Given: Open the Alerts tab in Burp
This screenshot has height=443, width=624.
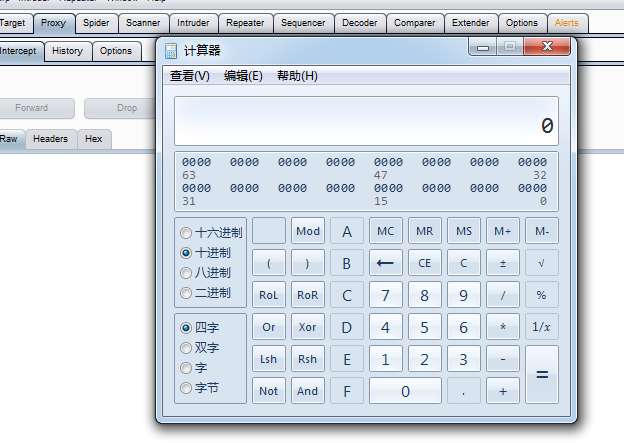Looking at the screenshot, I should pyautogui.click(x=566, y=23).
